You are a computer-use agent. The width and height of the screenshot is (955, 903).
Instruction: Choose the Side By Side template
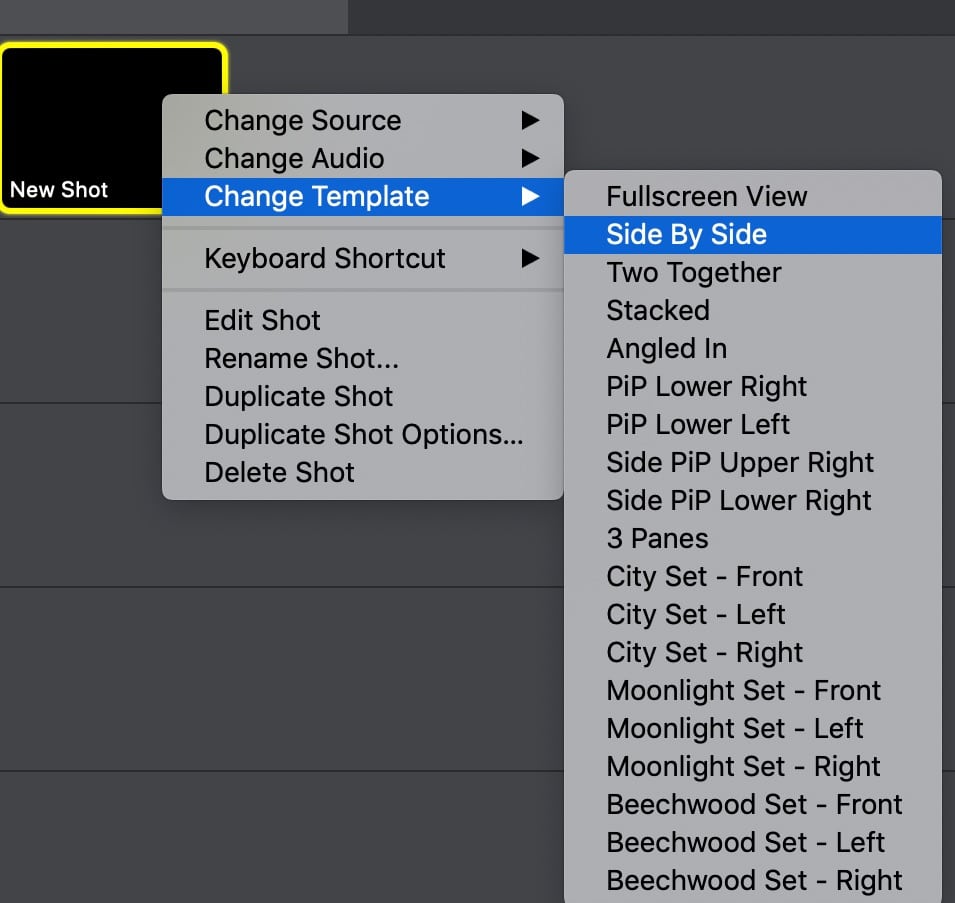click(687, 235)
